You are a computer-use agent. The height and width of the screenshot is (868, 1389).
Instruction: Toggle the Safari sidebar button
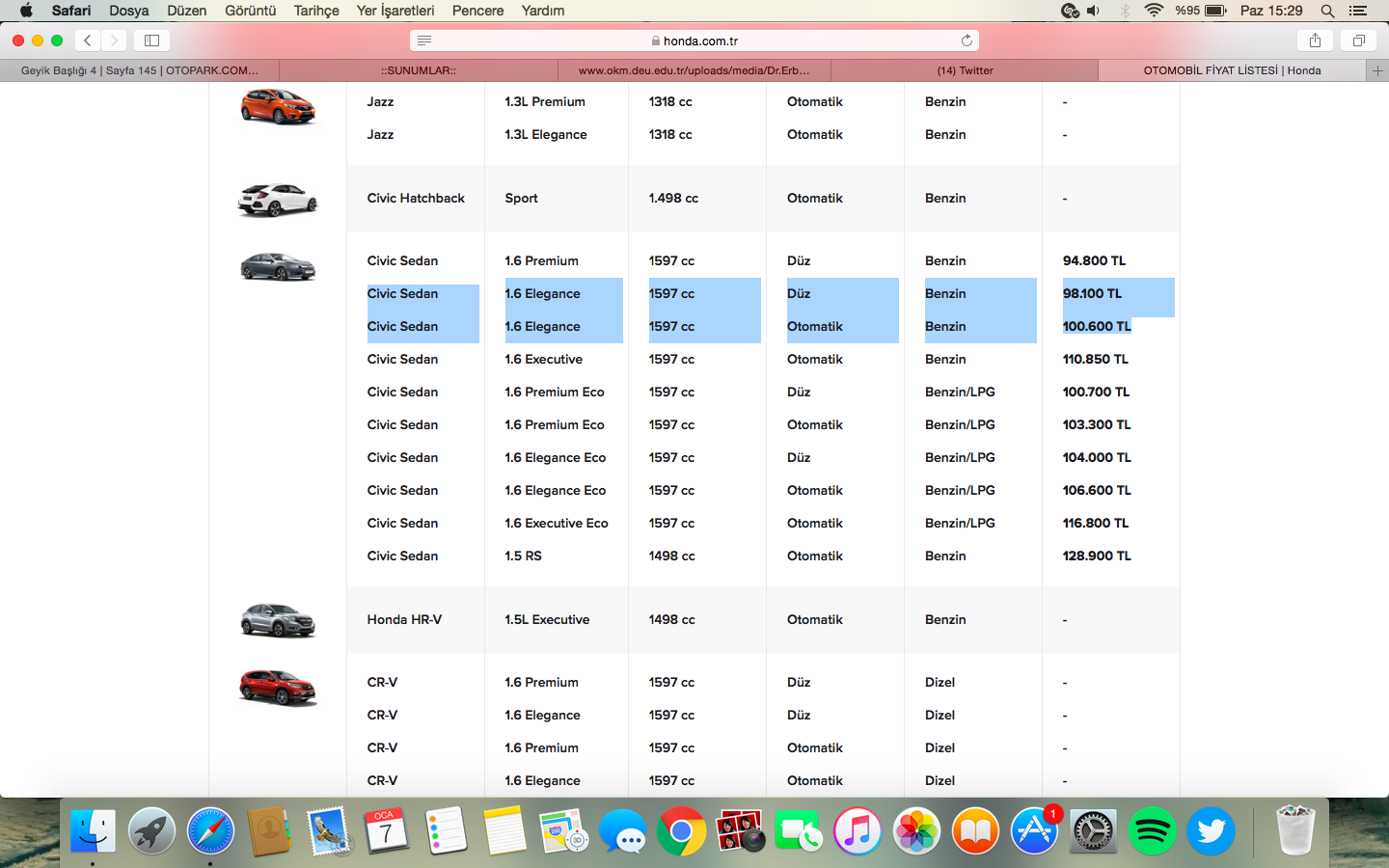[151, 41]
